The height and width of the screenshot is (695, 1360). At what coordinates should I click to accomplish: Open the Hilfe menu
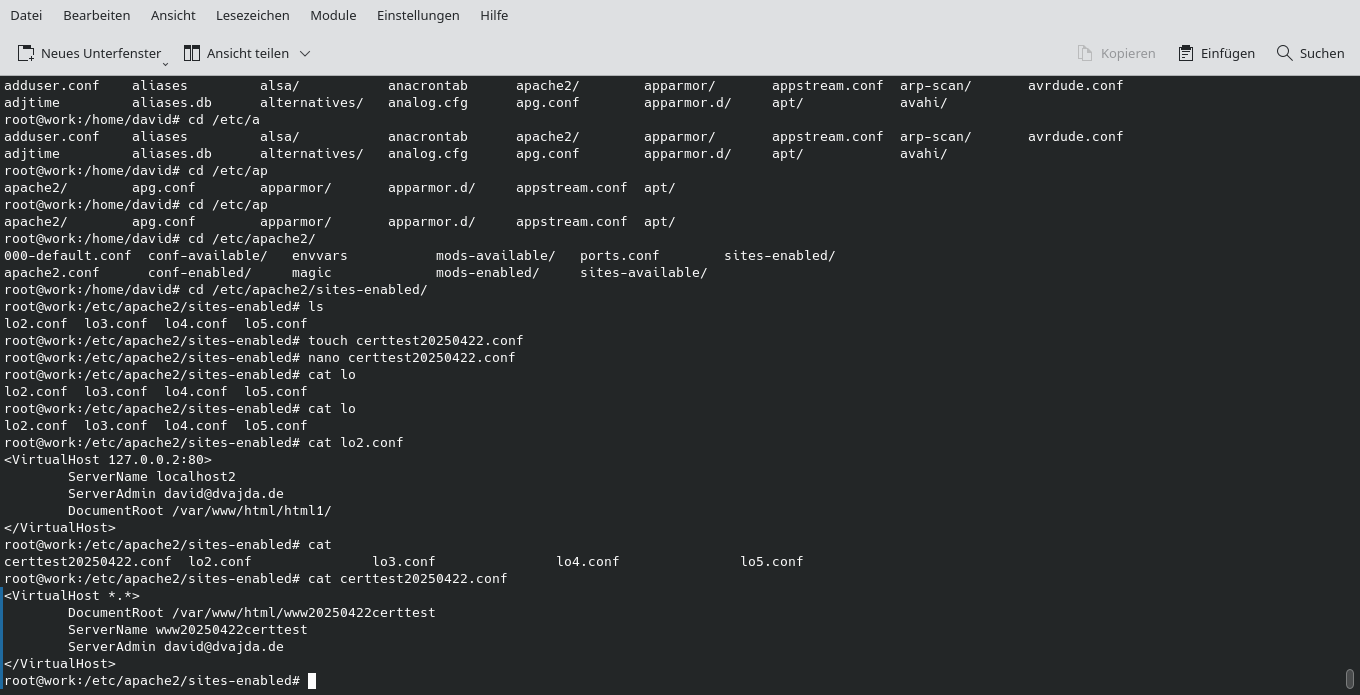pyautogui.click(x=493, y=15)
